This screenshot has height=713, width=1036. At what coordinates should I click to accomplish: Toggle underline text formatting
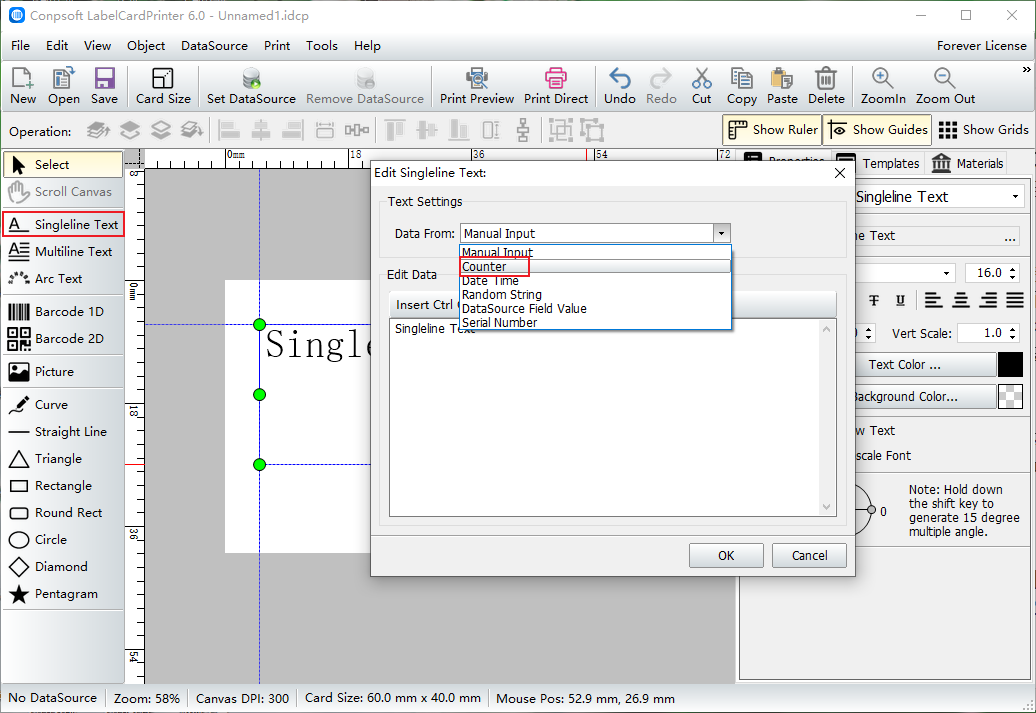[x=900, y=301]
